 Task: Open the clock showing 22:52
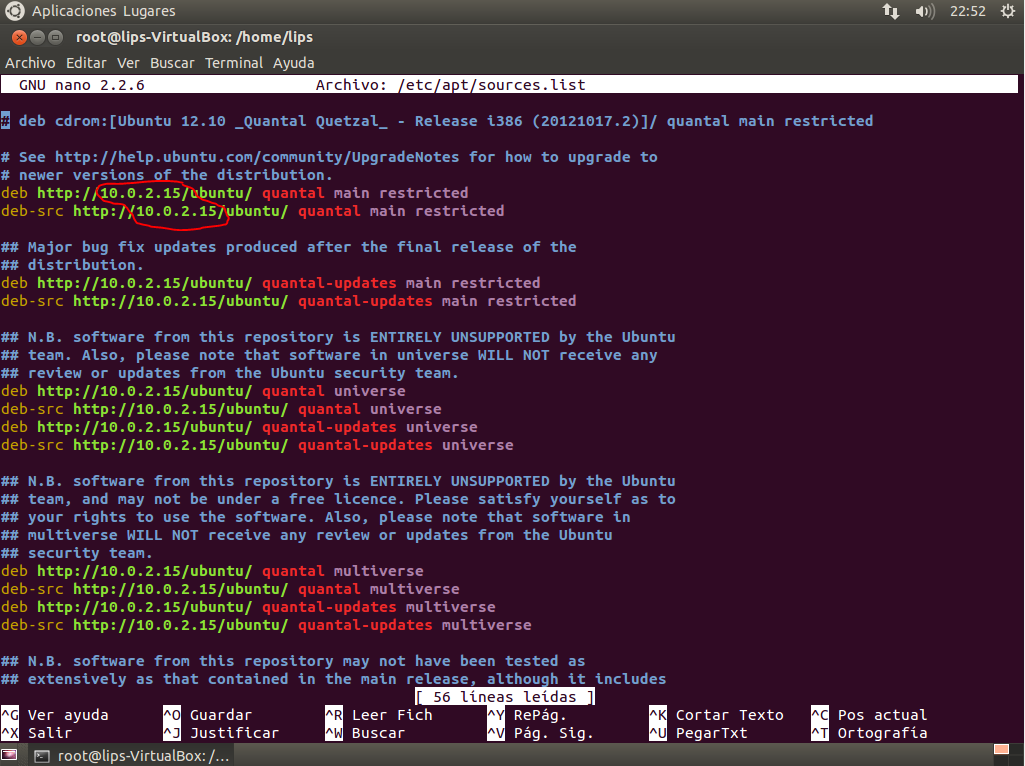(x=968, y=11)
